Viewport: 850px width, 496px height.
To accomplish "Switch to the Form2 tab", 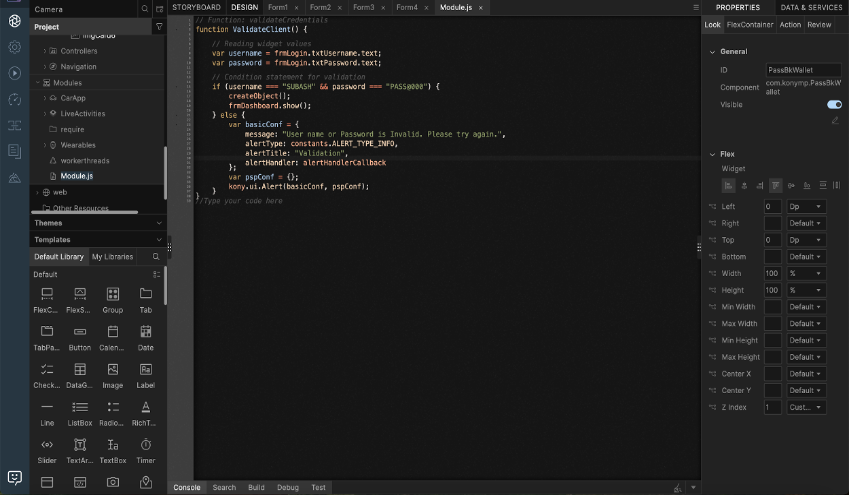I will pos(320,7).
